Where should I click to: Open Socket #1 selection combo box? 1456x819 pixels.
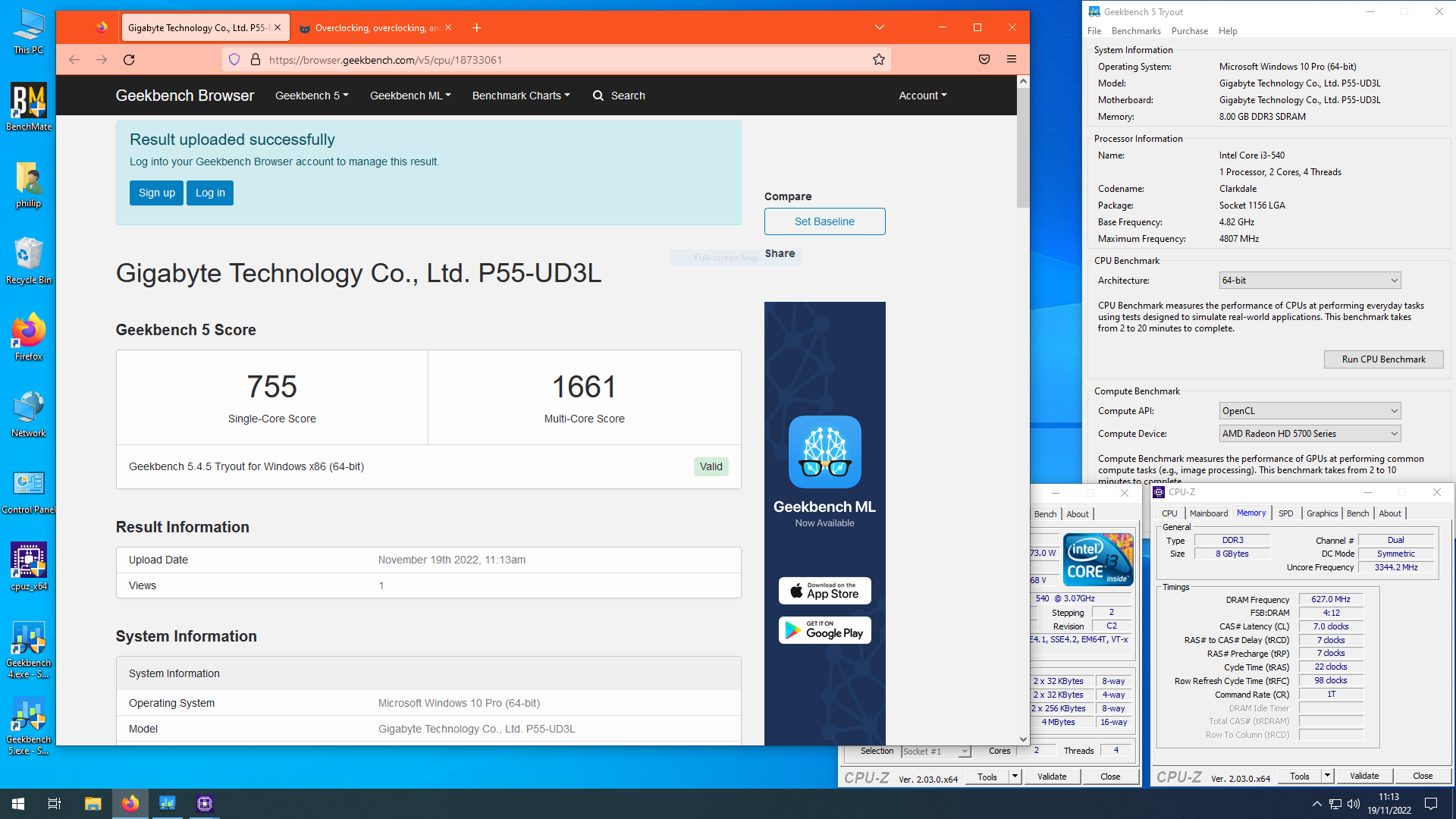[x=936, y=752]
